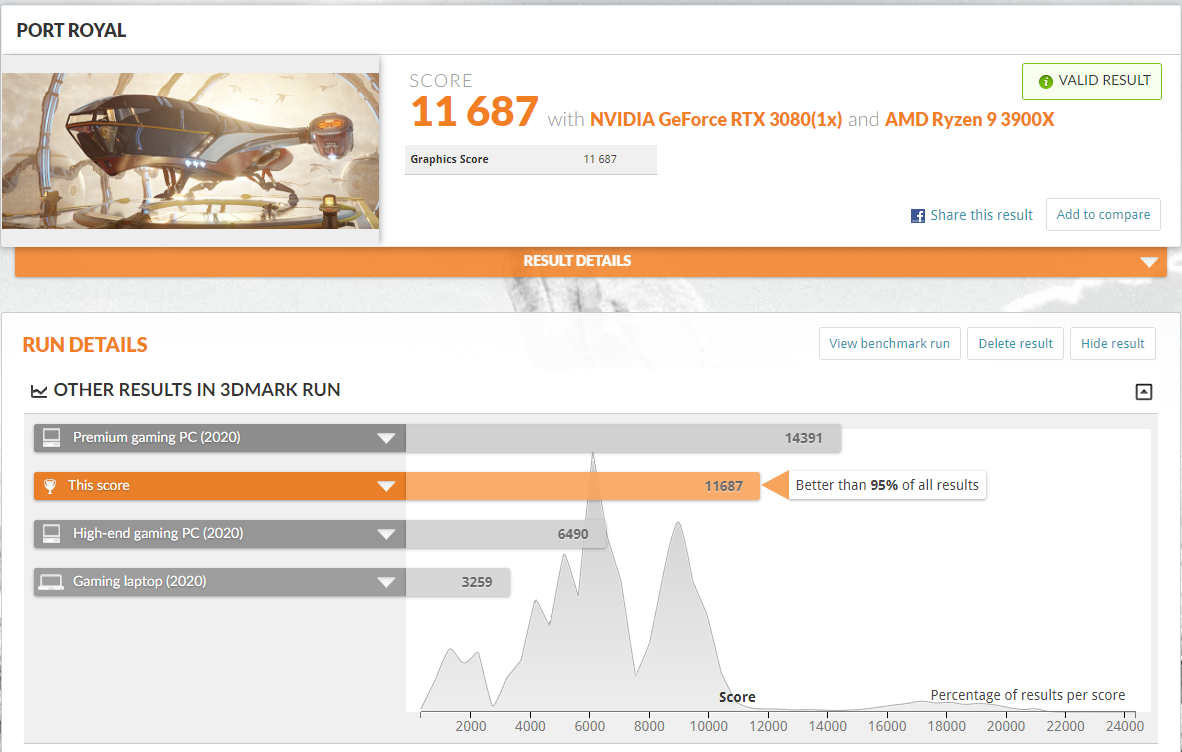Click the laptop icon for Gaming laptop
Screen dimensions: 1182x752
point(51,582)
